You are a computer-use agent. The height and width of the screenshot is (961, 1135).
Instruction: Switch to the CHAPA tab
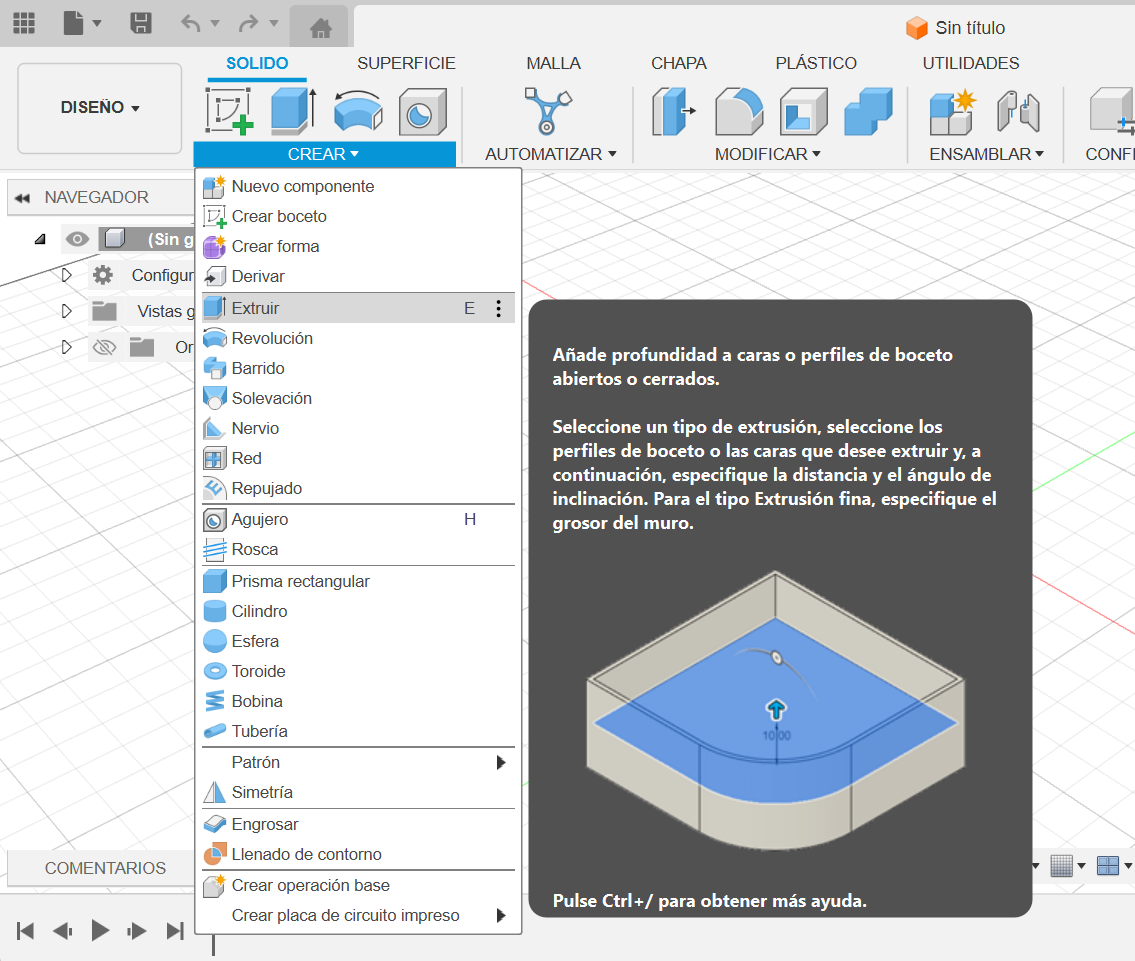pos(678,64)
